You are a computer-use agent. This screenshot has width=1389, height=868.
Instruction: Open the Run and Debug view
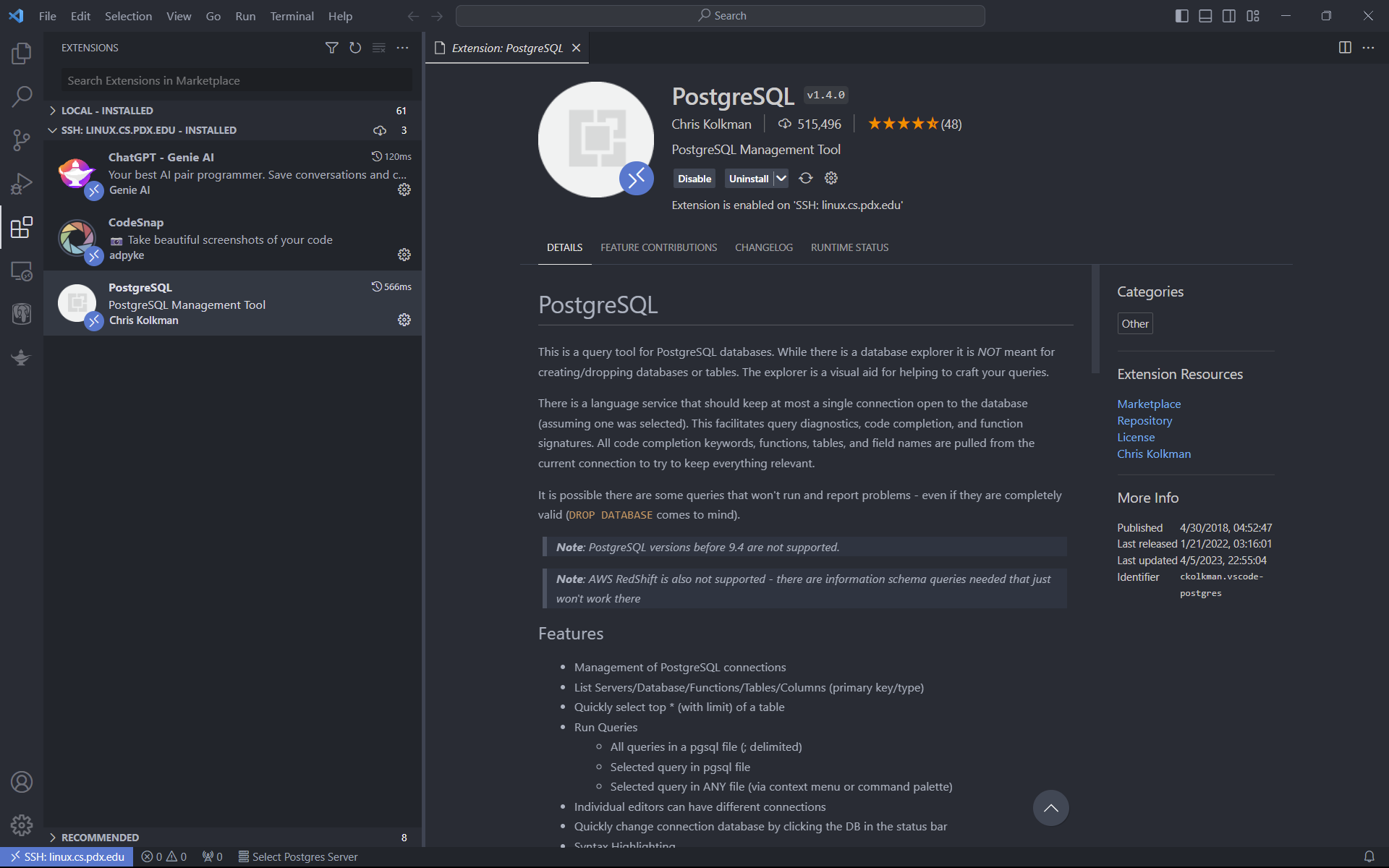click(x=22, y=184)
